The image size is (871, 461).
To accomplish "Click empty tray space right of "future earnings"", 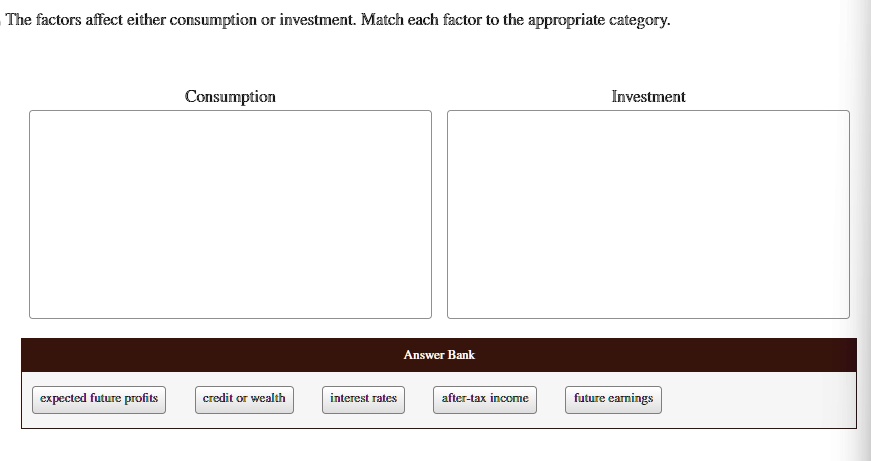I will click(x=758, y=400).
